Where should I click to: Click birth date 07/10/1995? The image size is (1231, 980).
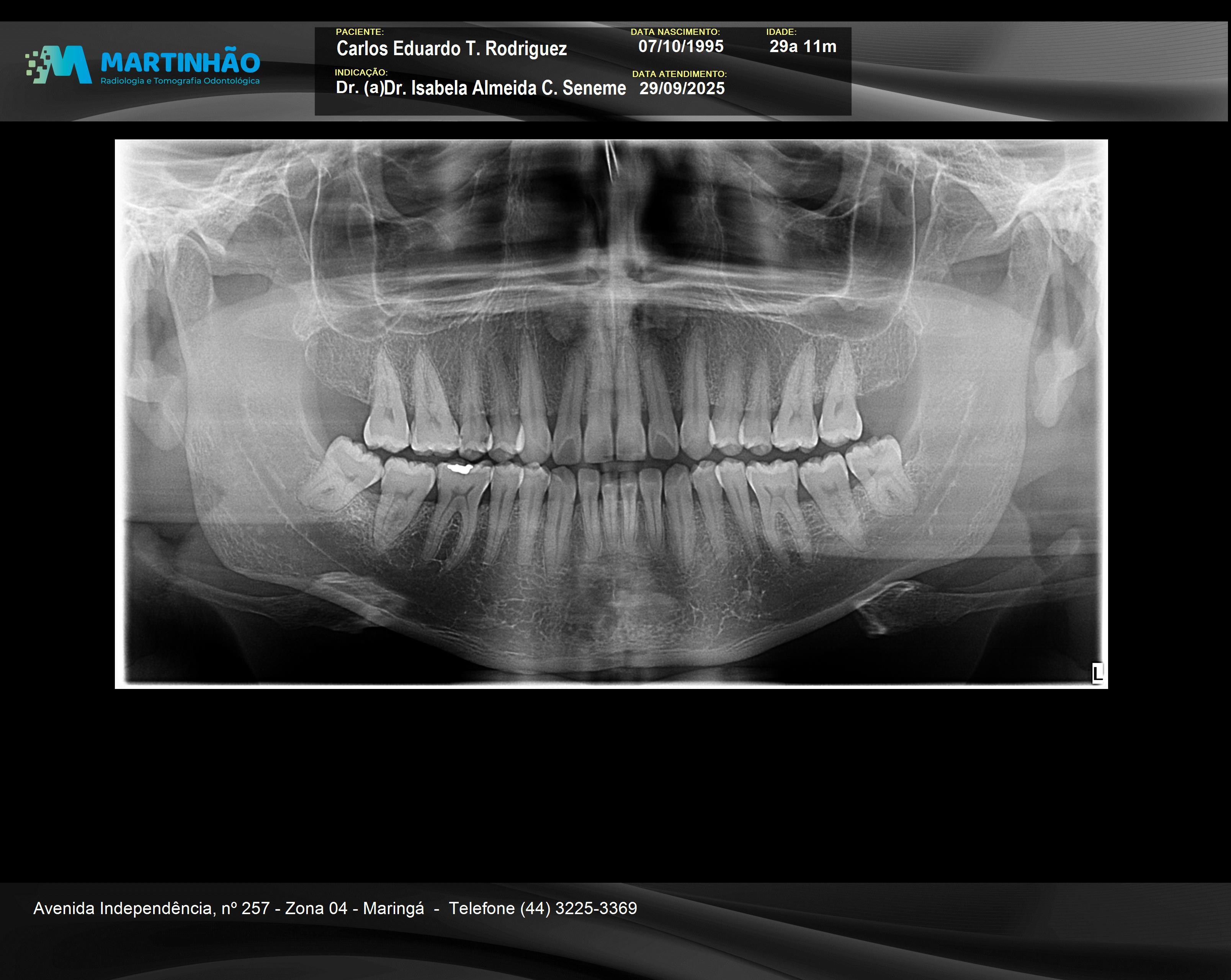pyautogui.click(x=680, y=46)
